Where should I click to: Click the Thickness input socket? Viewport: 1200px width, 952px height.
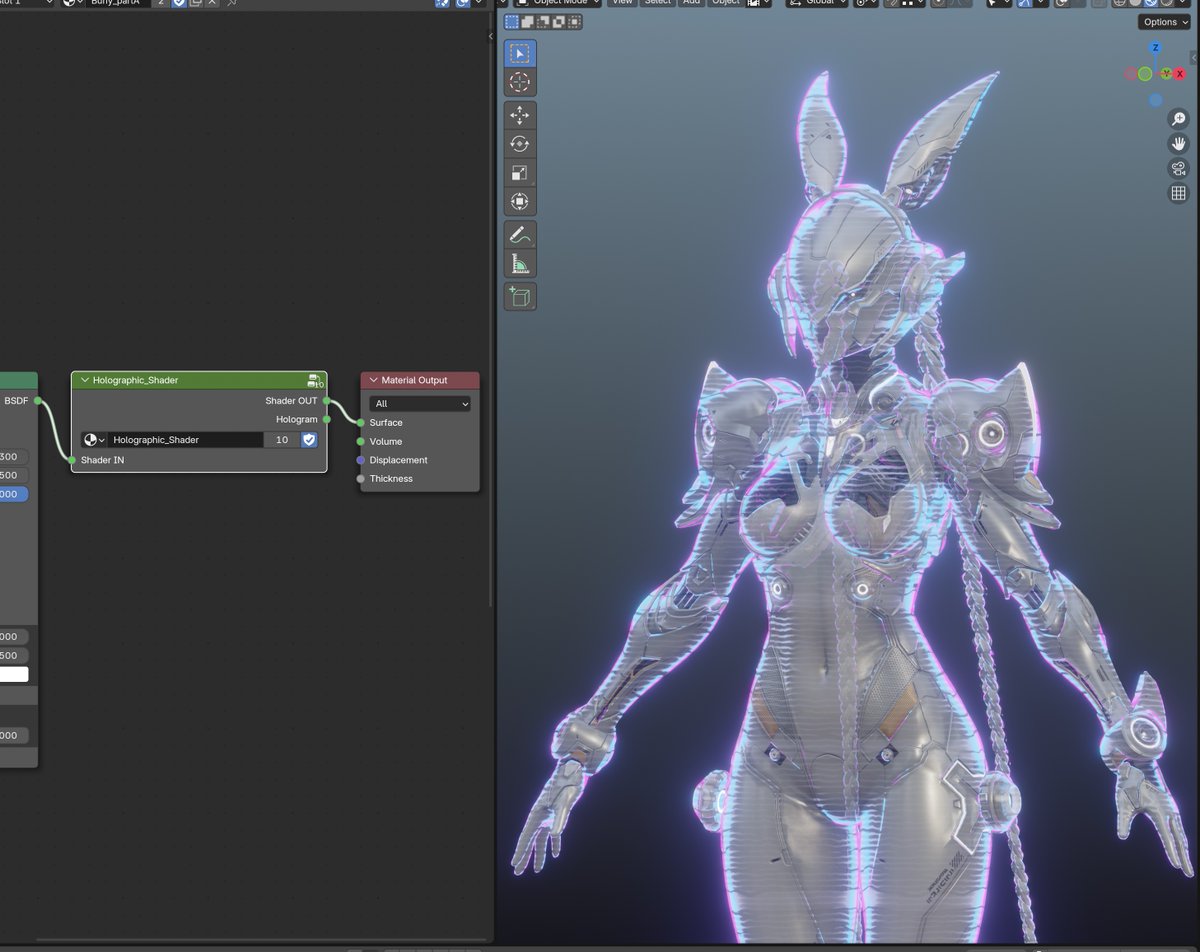[x=360, y=479]
